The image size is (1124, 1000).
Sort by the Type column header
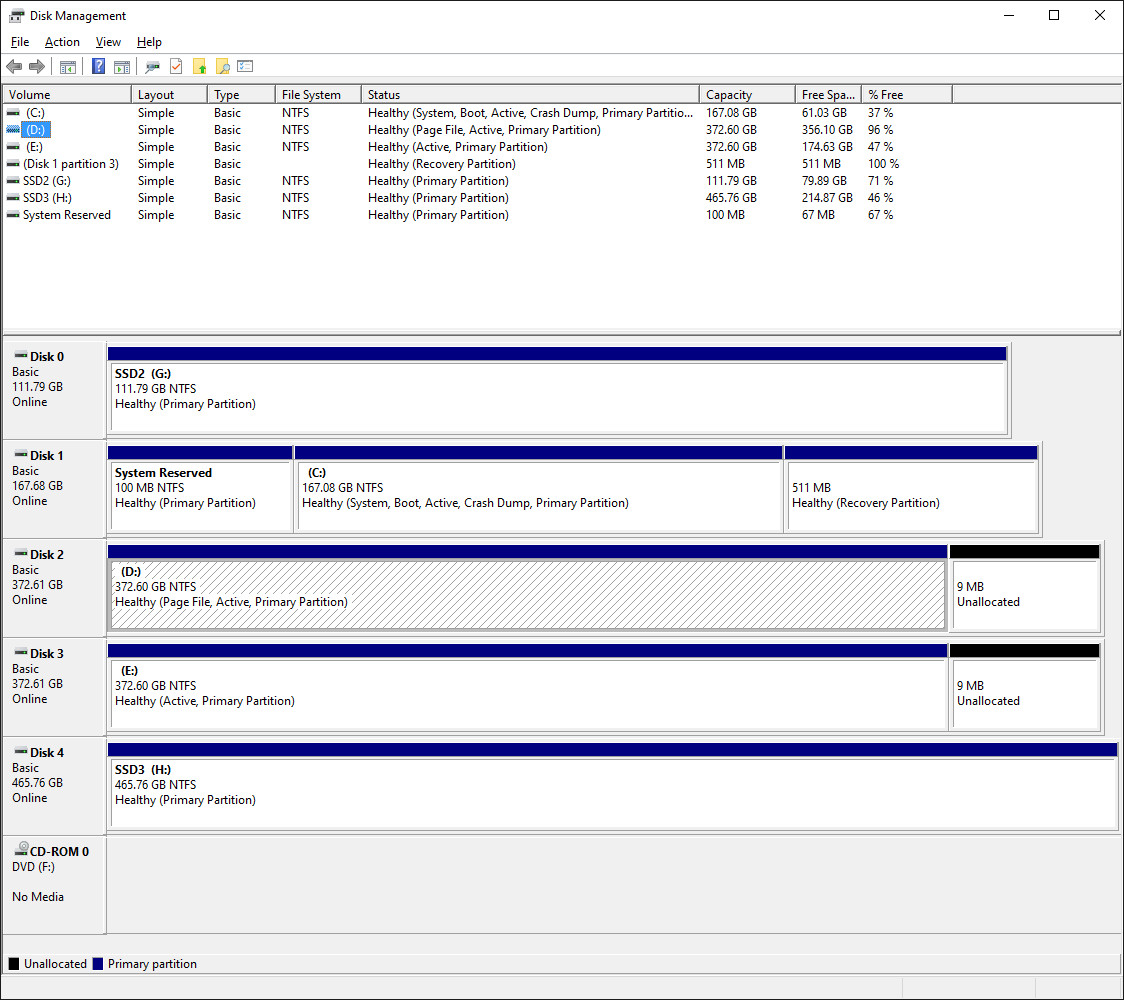[242, 95]
